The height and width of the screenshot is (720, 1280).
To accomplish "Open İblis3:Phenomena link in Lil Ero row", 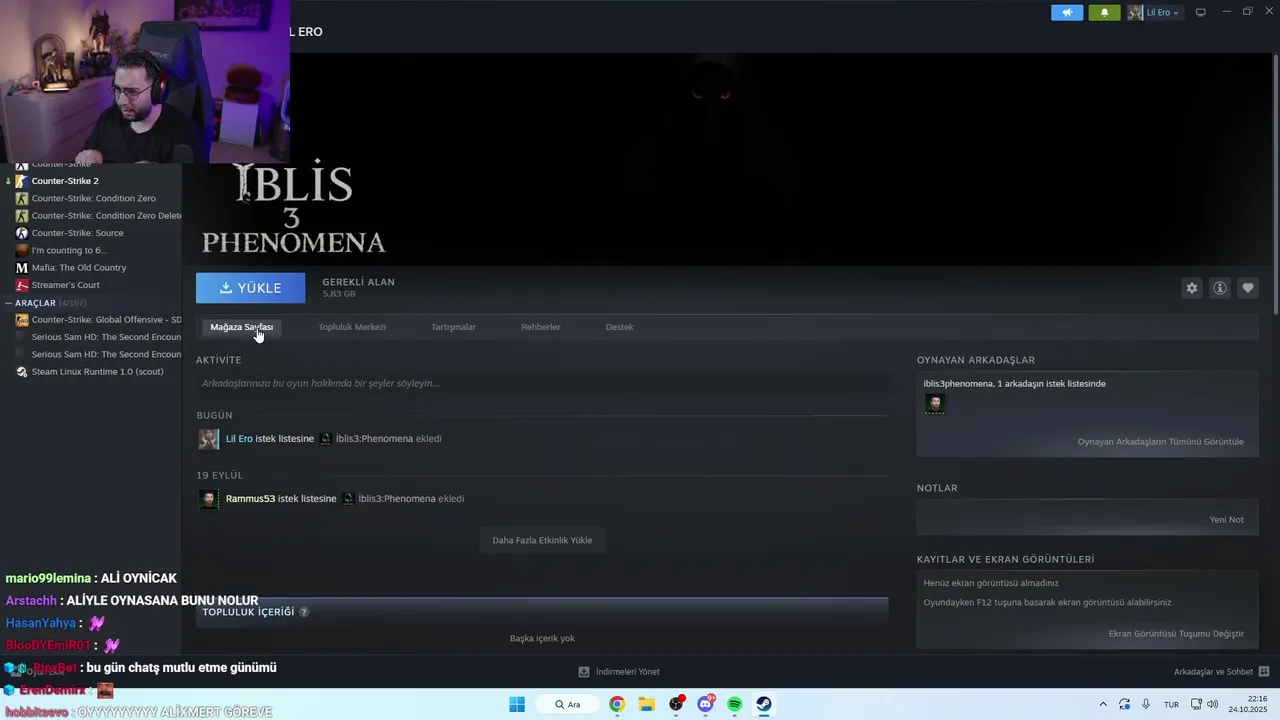I will (x=374, y=438).
